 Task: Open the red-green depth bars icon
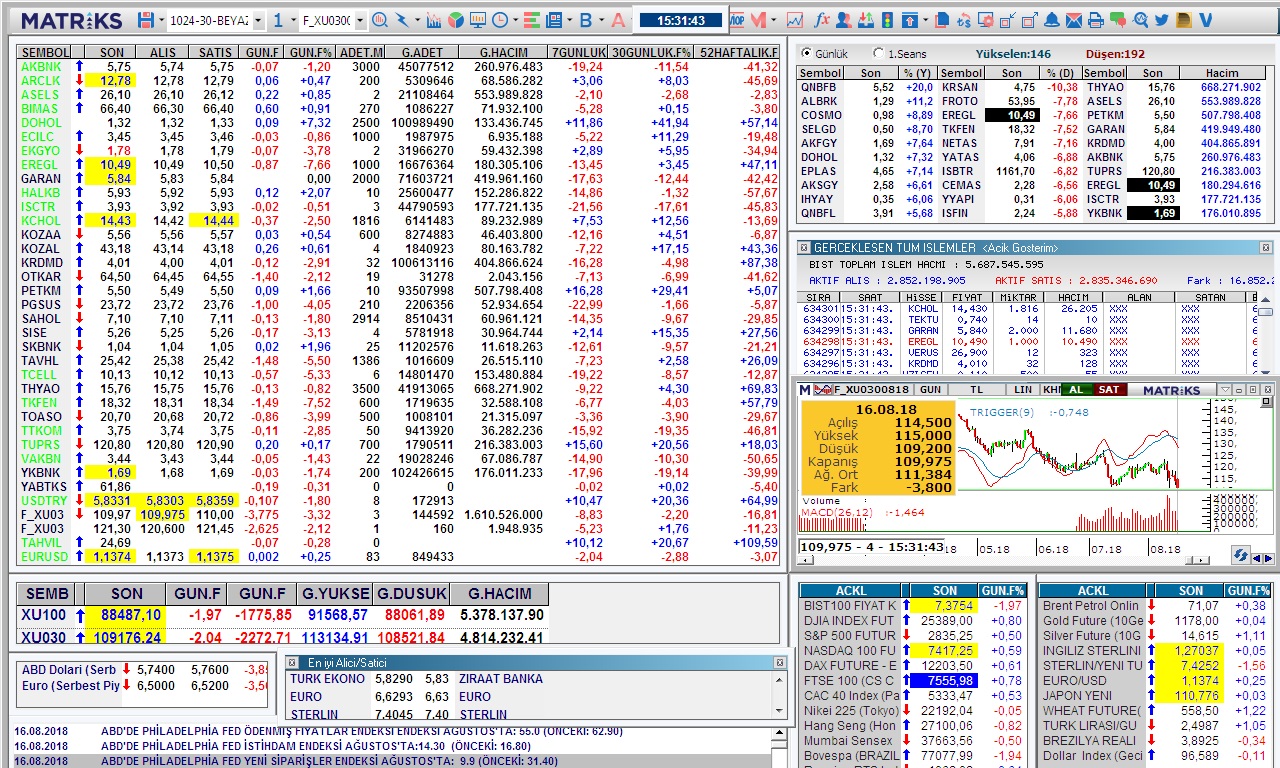click(531, 20)
